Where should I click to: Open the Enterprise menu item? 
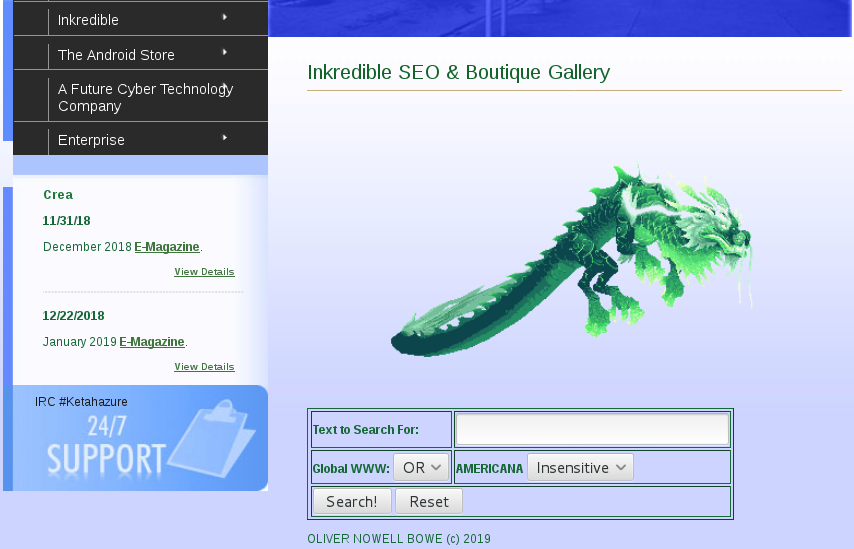[91, 140]
